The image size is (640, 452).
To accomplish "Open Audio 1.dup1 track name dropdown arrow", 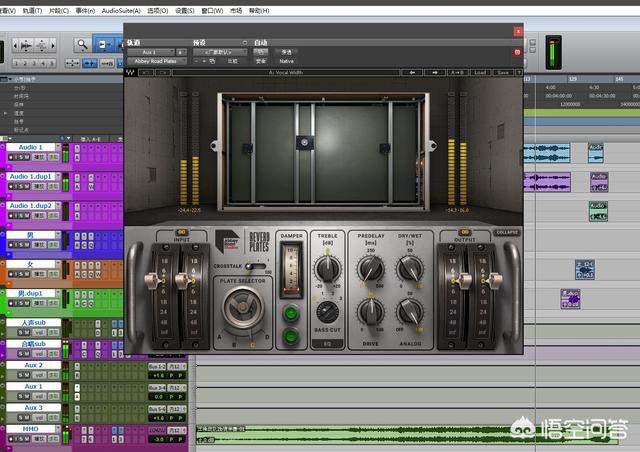I will pos(58,176).
